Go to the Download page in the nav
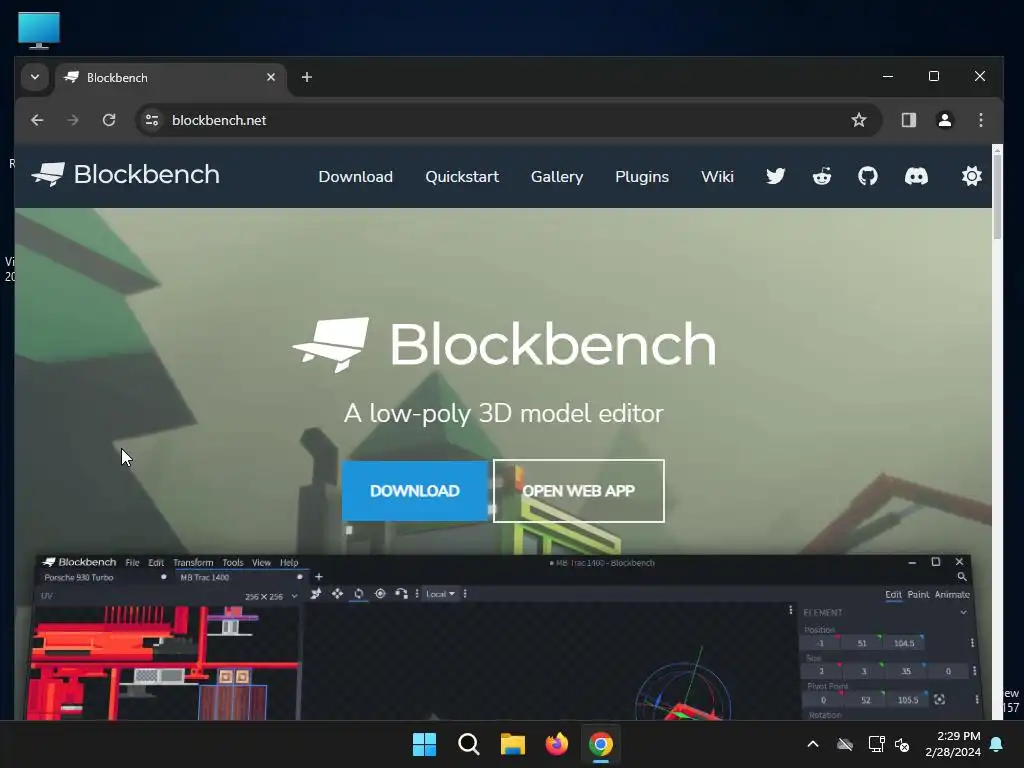Screen dimensions: 1024x768 tap(355, 176)
